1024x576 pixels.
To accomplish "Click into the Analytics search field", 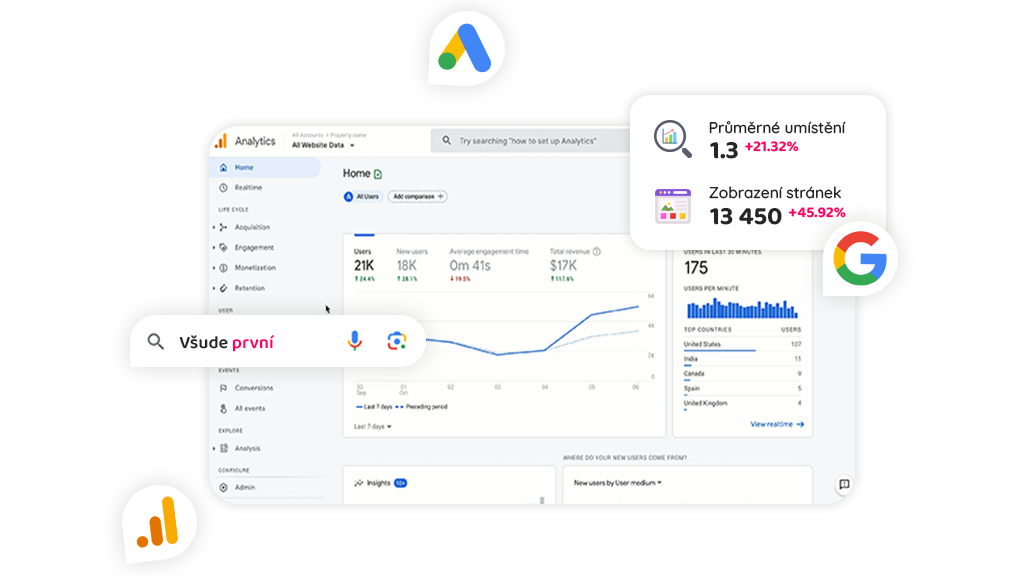I will click(x=532, y=140).
